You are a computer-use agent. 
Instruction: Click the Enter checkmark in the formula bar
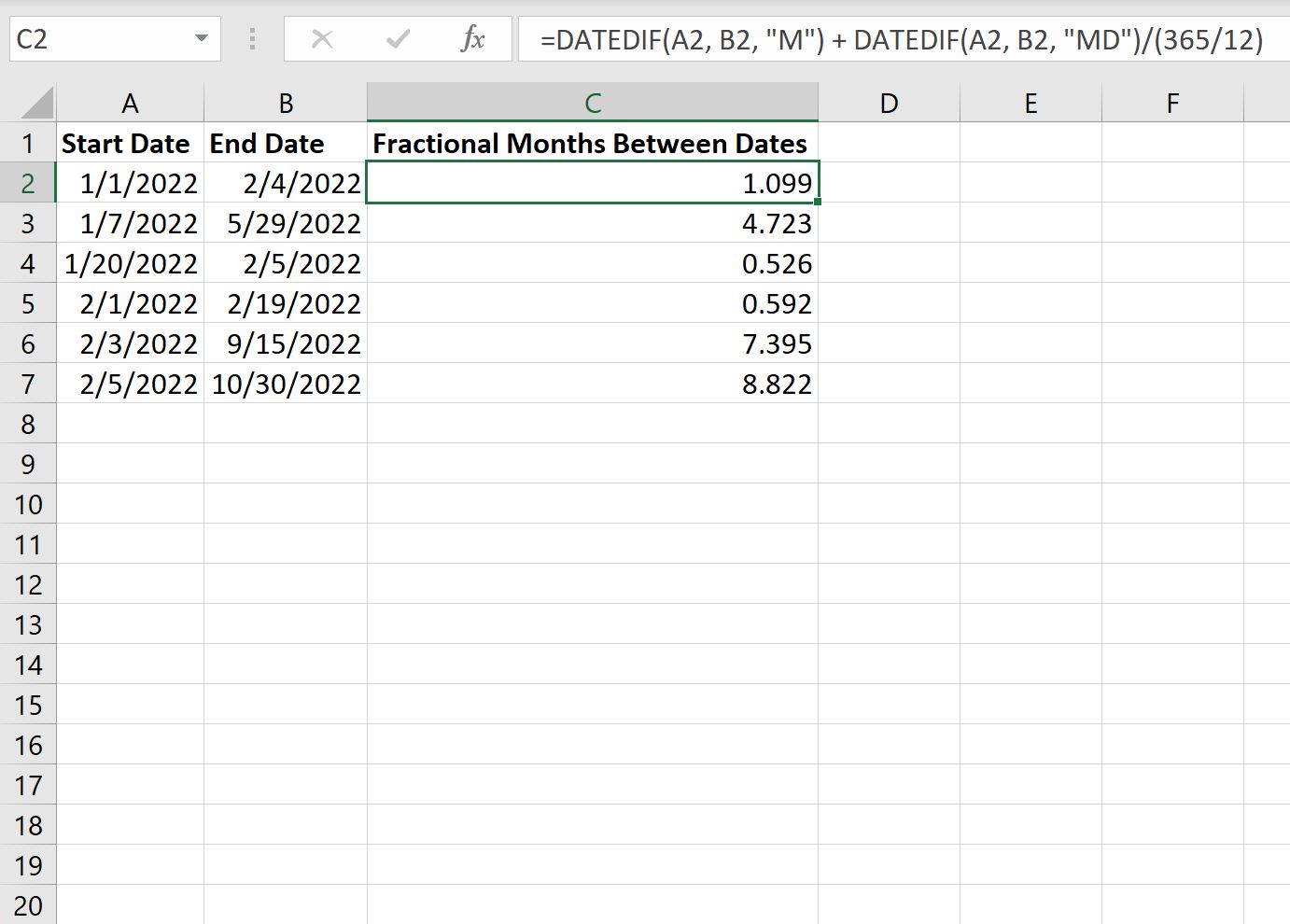[398, 38]
